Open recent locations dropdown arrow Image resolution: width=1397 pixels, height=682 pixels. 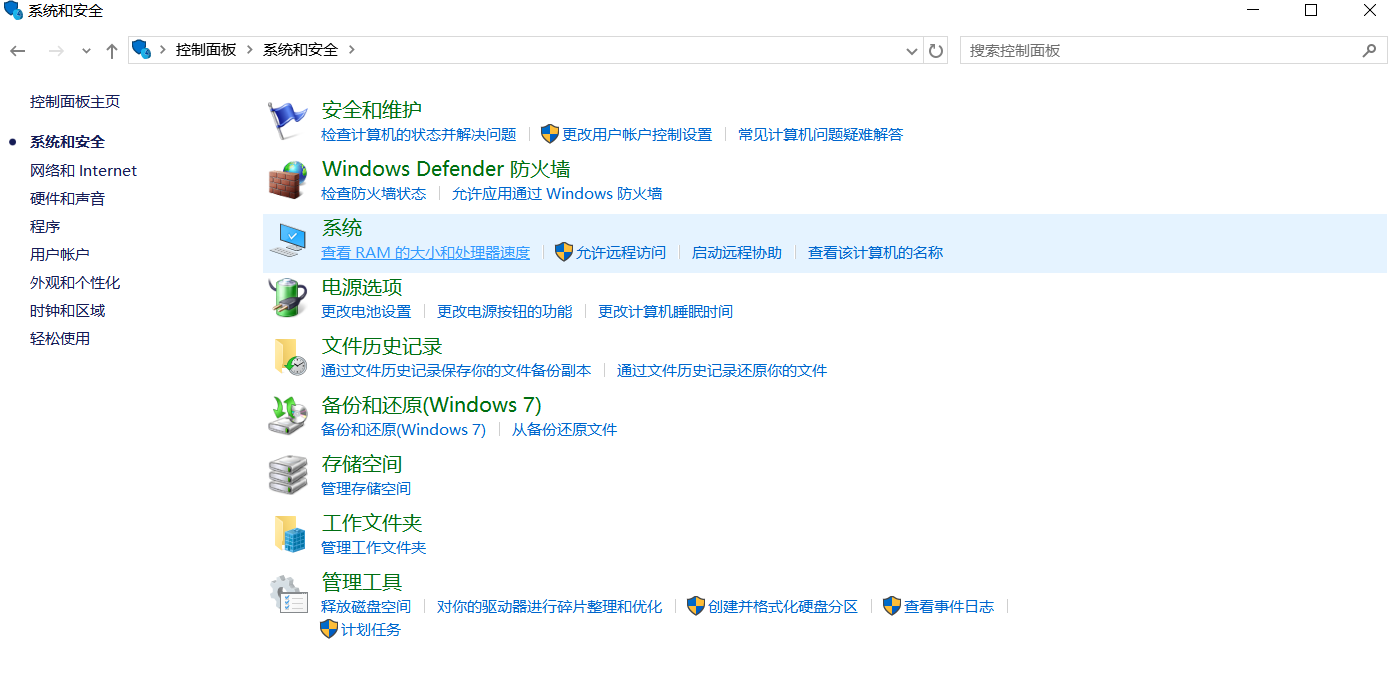[86, 51]
